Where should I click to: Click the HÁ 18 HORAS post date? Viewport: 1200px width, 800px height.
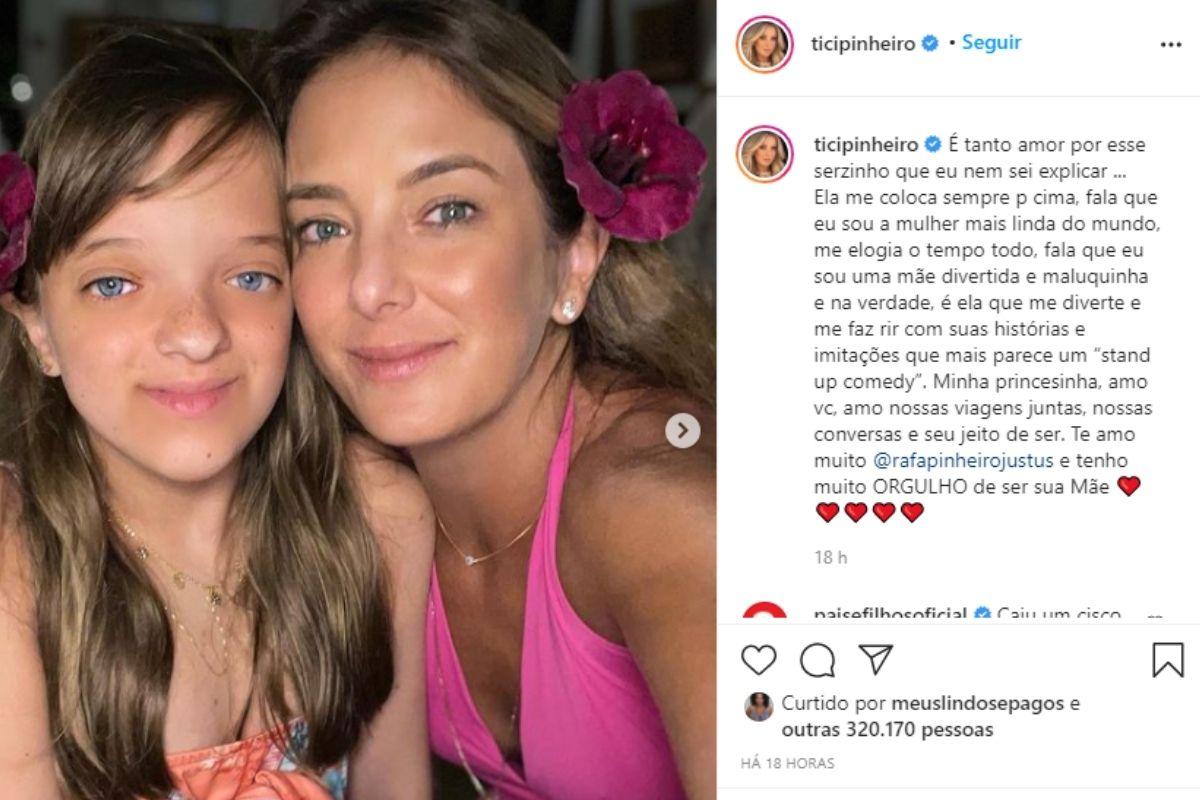(788, 763)
